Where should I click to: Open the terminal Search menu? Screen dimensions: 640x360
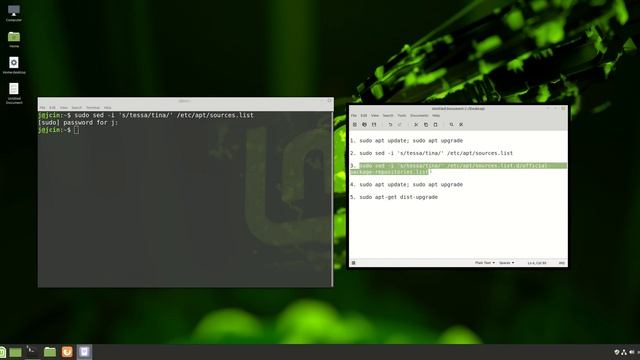tap(77, 108)
